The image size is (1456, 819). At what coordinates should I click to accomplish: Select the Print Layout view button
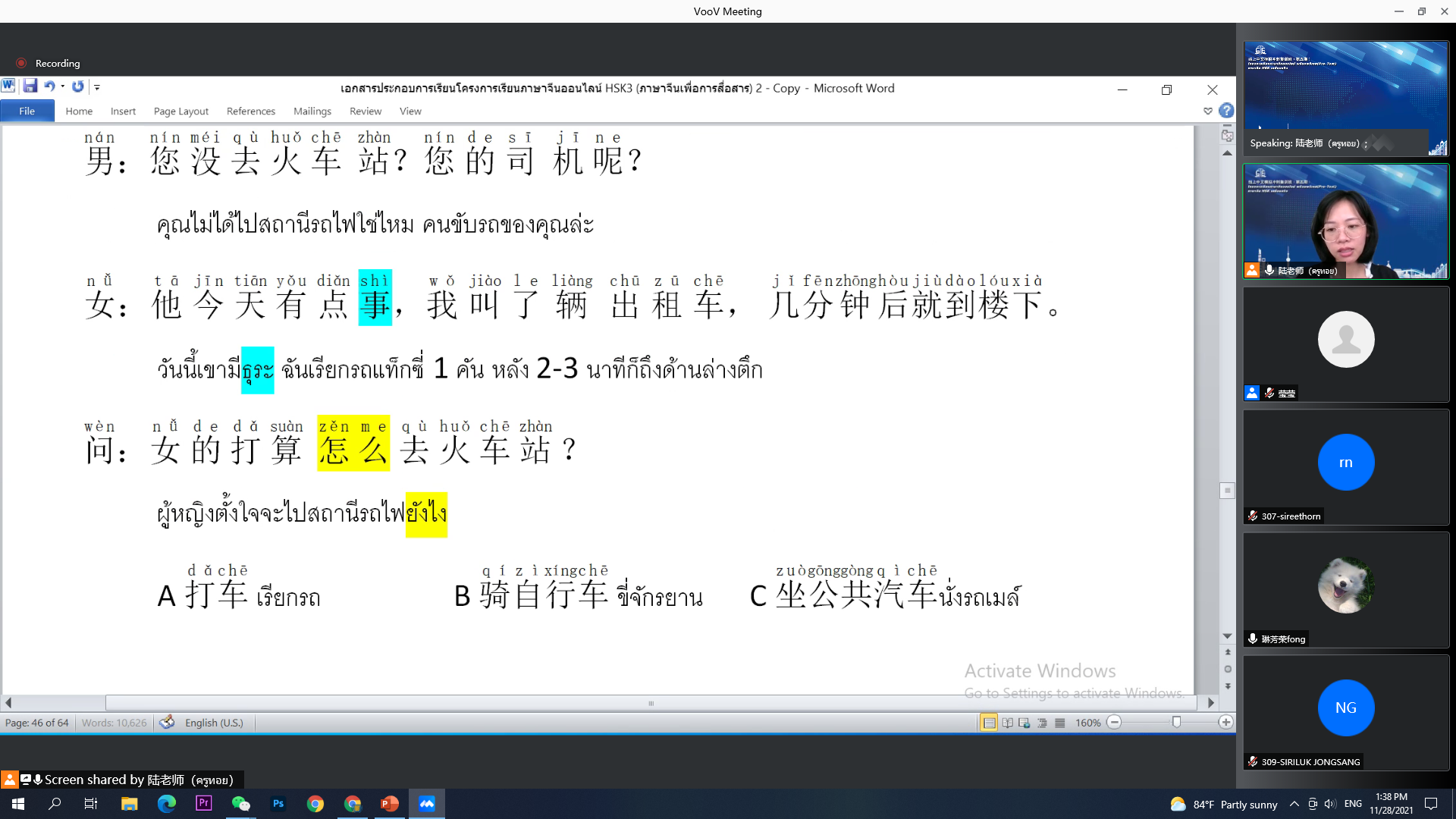tap(989, 723)
